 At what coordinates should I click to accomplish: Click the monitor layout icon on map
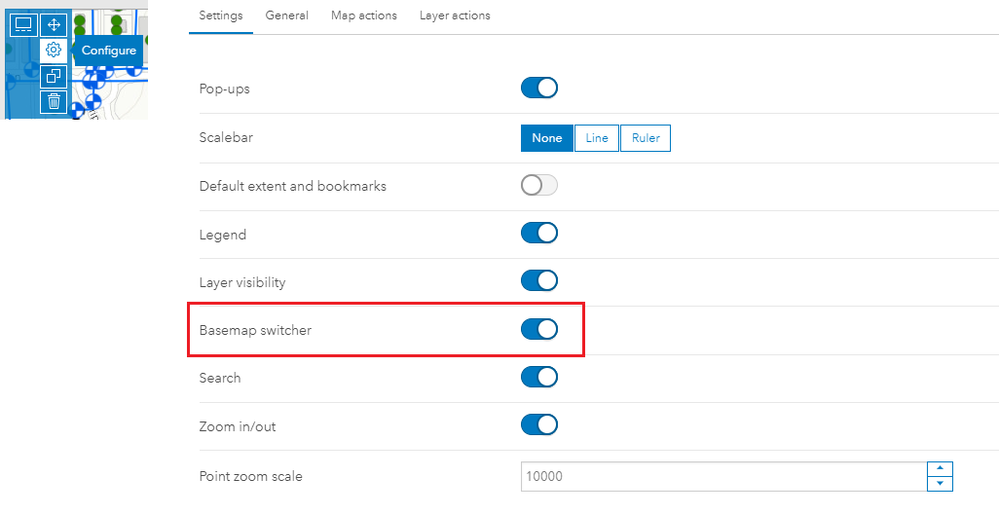(24, 24)
